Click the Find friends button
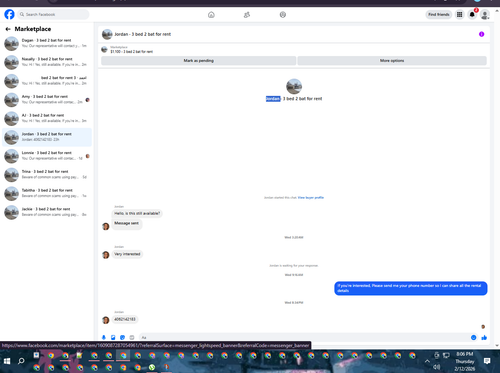 [439, 14]
